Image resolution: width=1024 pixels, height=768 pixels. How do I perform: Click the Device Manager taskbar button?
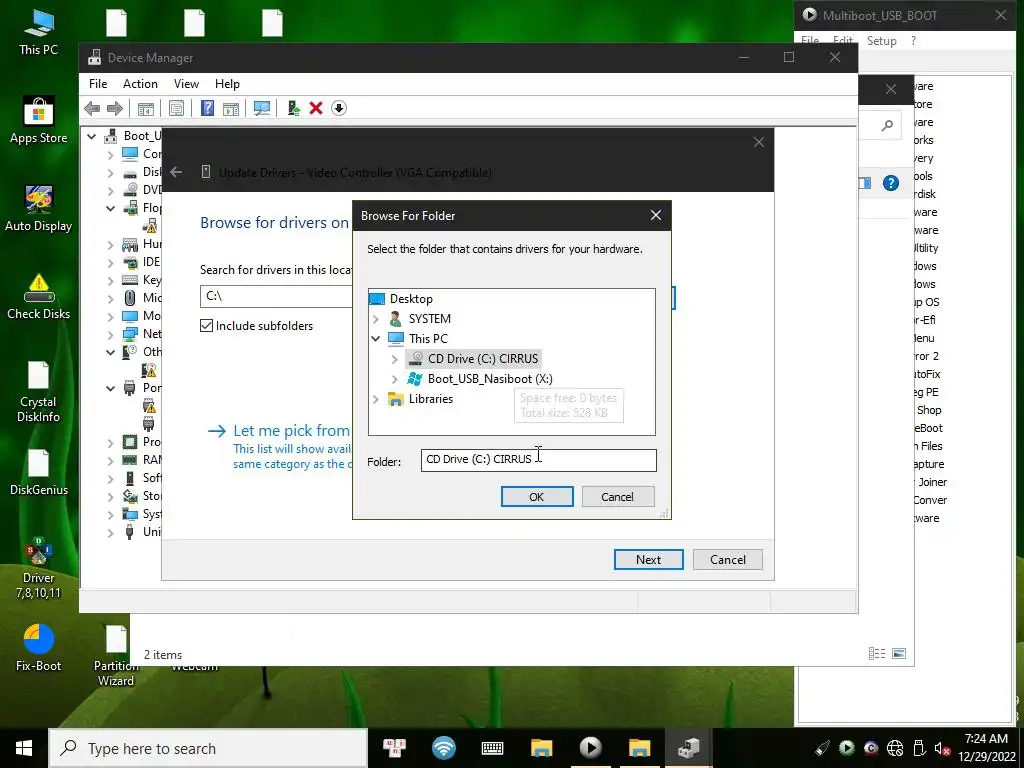tap(688, 748)
